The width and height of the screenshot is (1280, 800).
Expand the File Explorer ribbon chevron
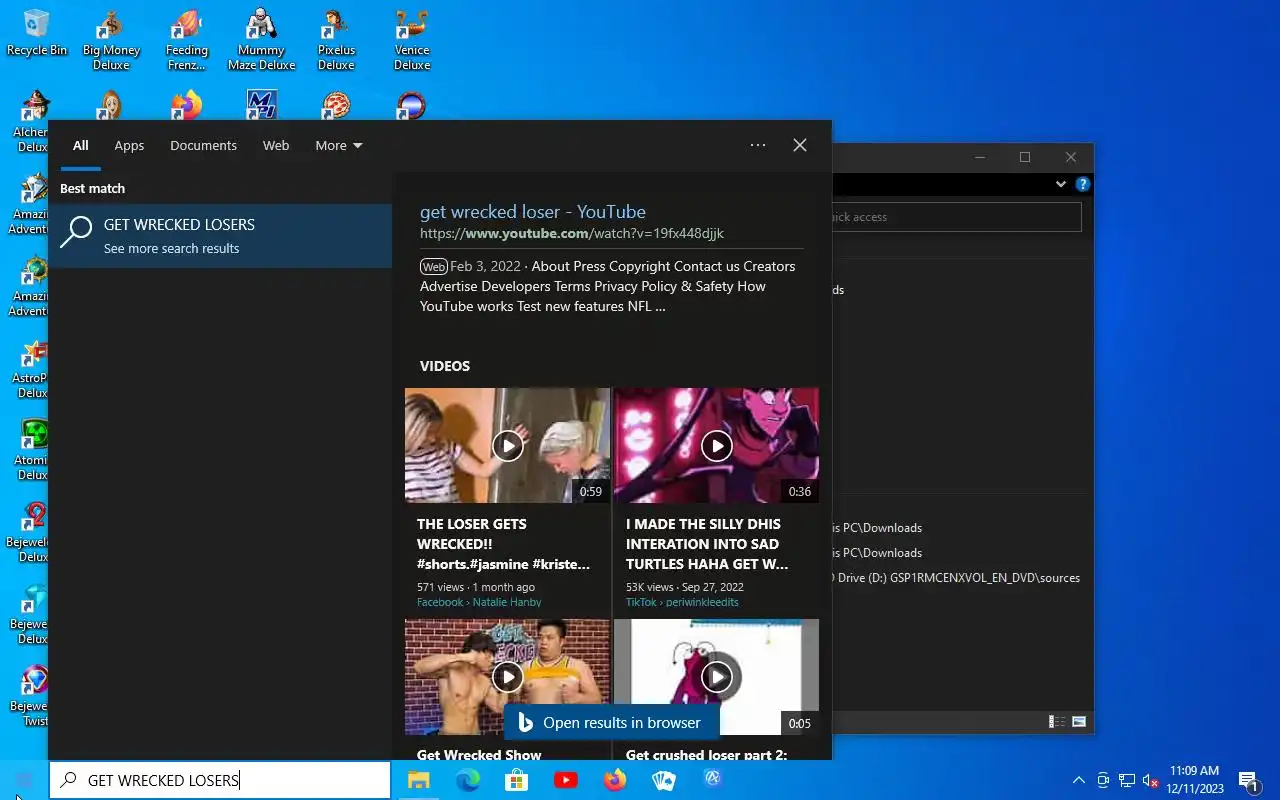[x=1061, y=184]
